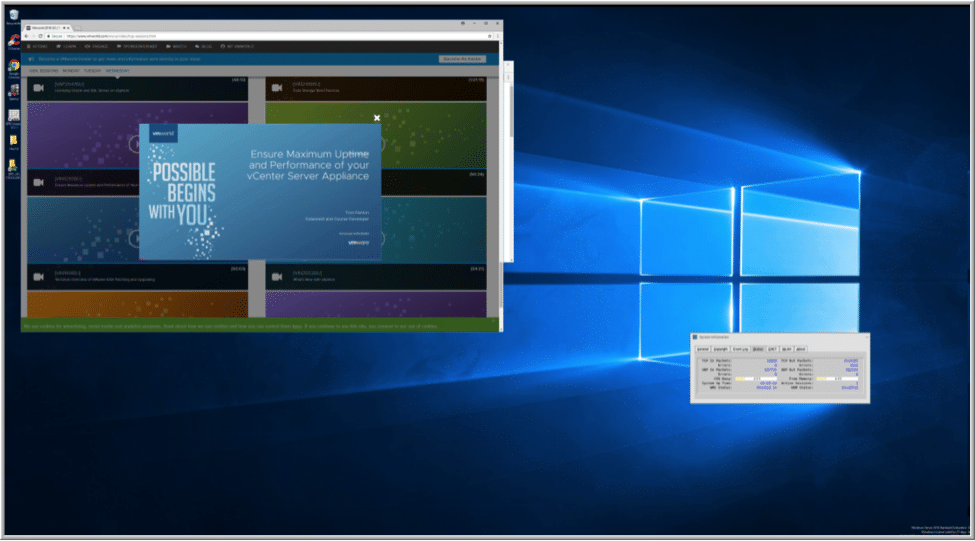This screenshot has height=541, width=975.
Task: Click camera icon of Ensure Maximum Uptime card
Action: 39,182
